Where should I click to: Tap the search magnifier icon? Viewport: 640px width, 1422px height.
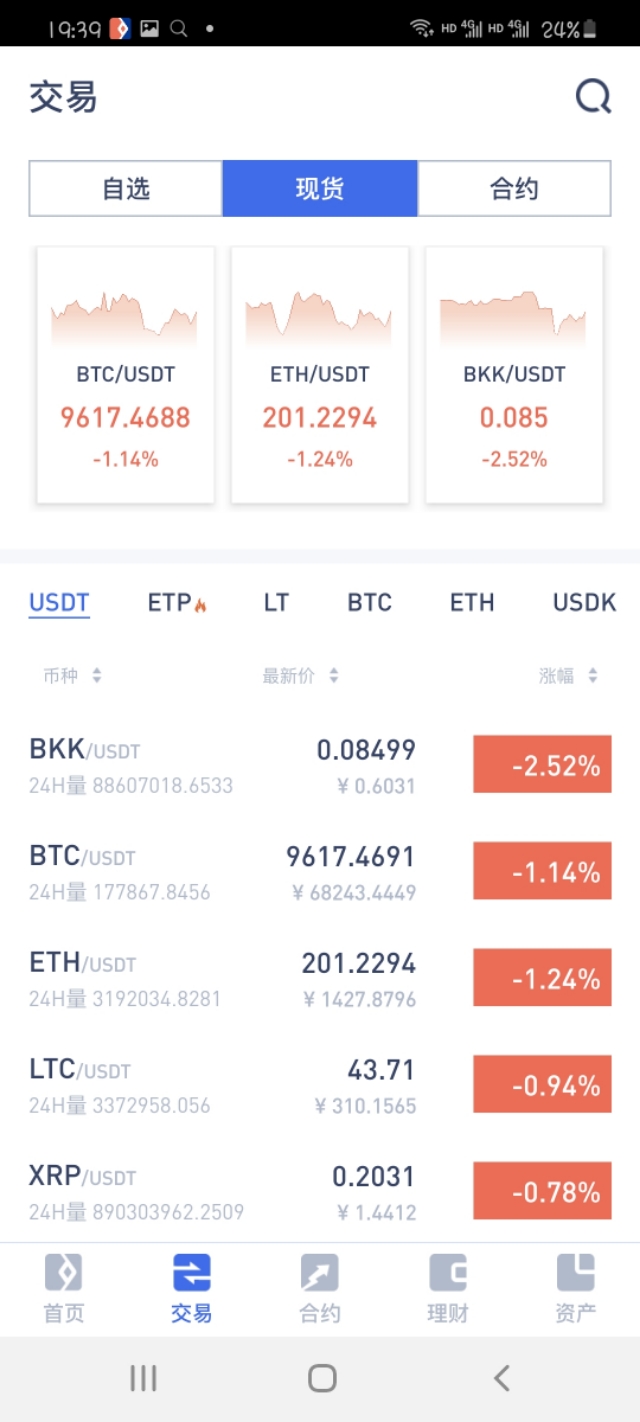(592, 97)
